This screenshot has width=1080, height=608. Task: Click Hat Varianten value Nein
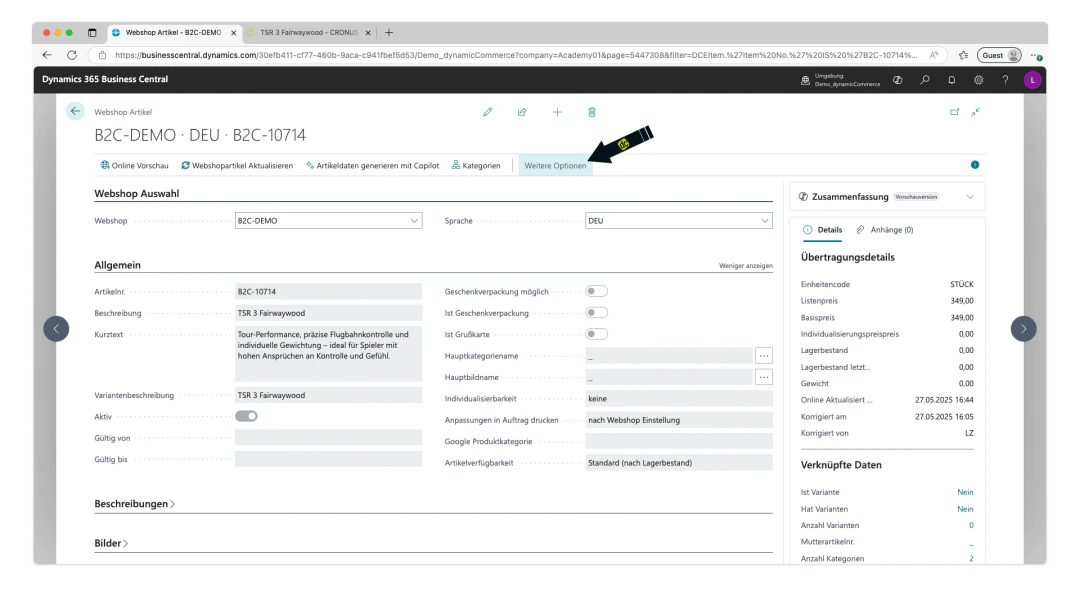point(965,509)
